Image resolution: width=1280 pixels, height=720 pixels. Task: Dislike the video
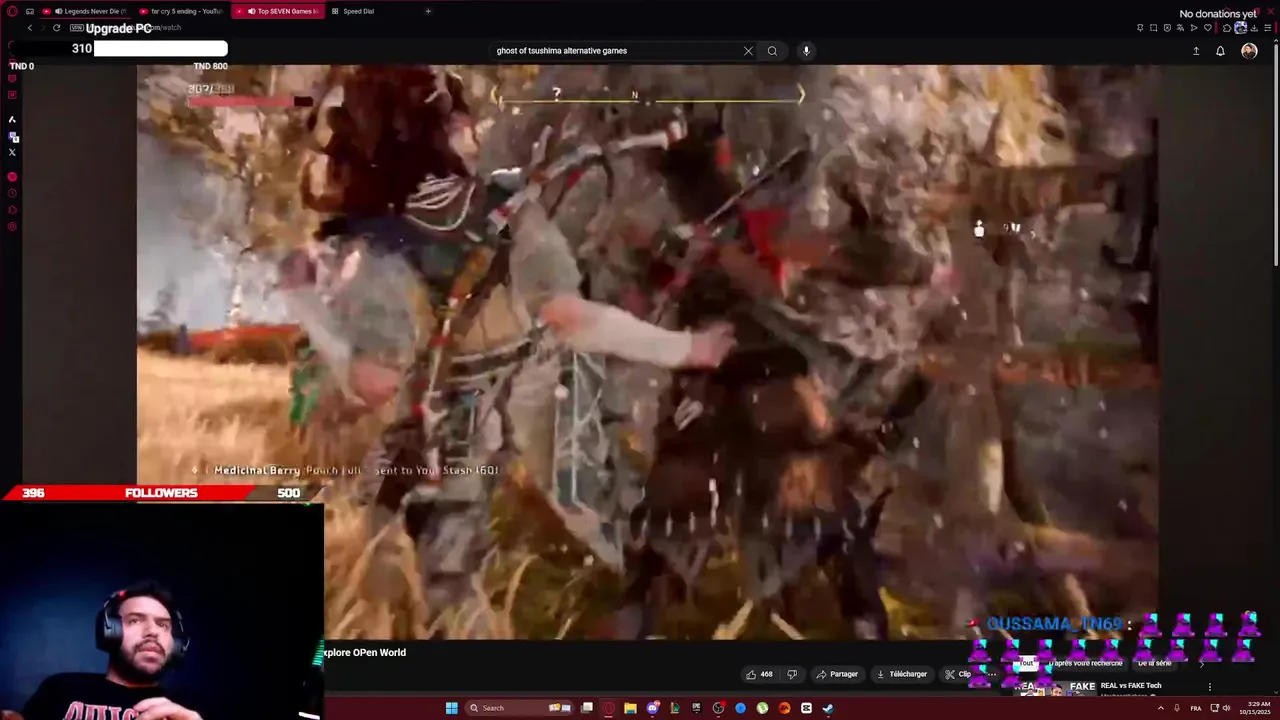click(792, 674)
